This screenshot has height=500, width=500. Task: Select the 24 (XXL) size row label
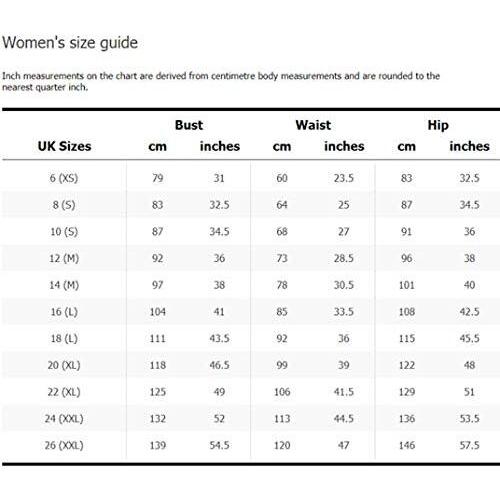point(64,418)
